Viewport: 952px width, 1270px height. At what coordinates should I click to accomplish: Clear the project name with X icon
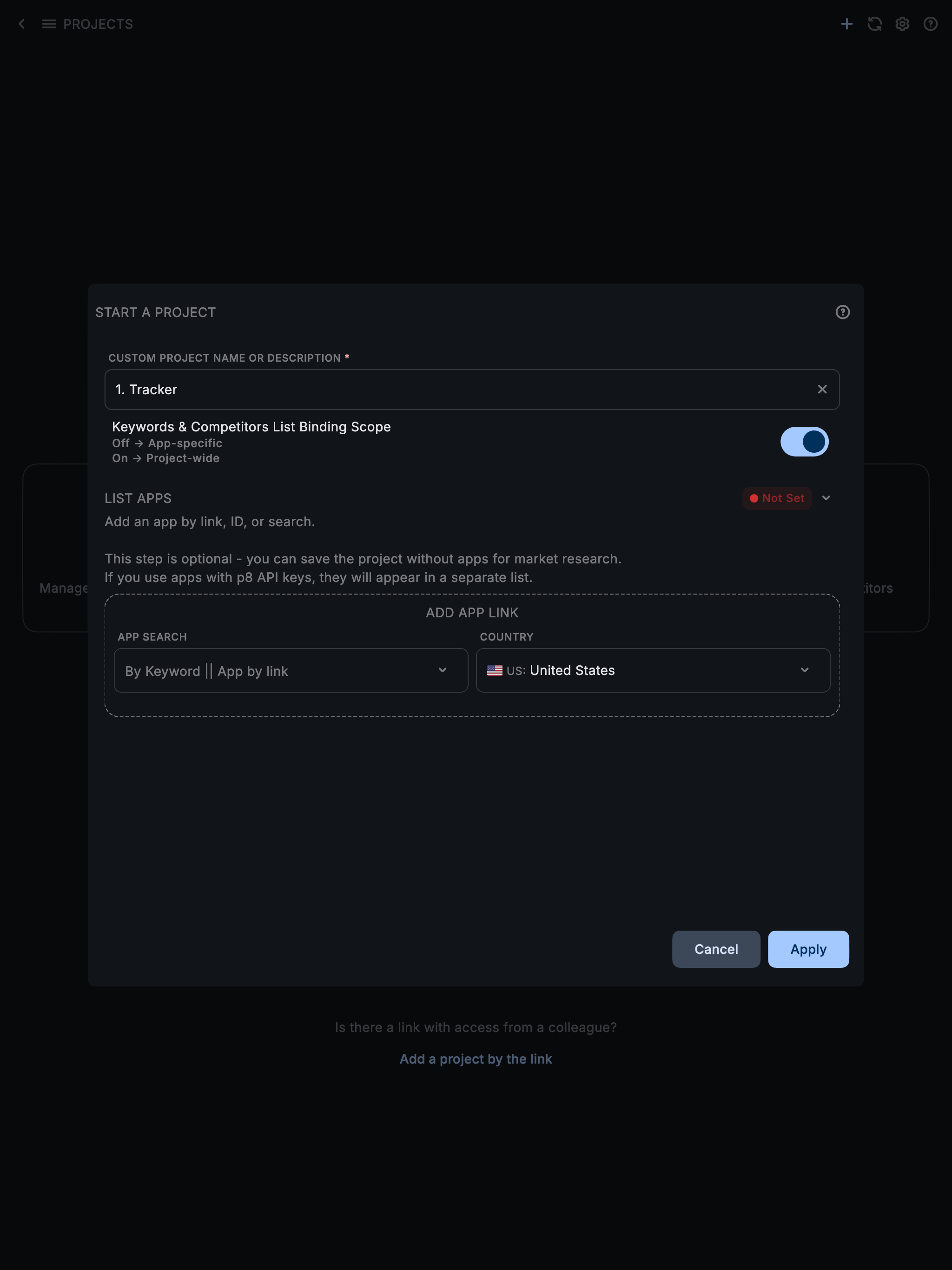[822, 389]
